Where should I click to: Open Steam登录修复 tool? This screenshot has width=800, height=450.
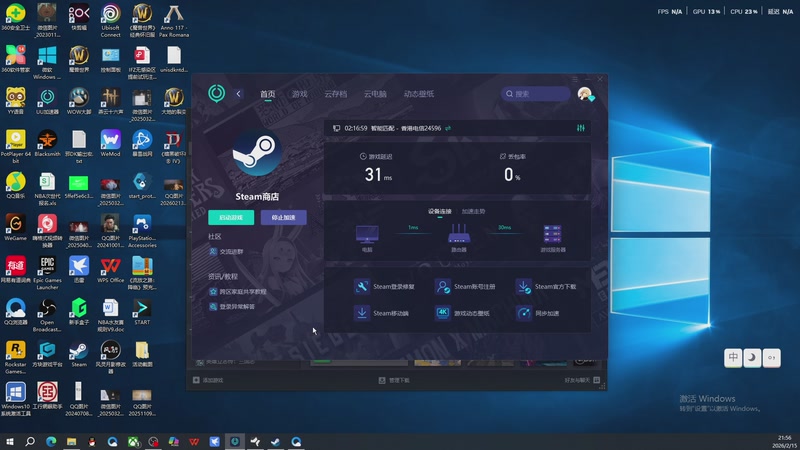pos(384,286)
